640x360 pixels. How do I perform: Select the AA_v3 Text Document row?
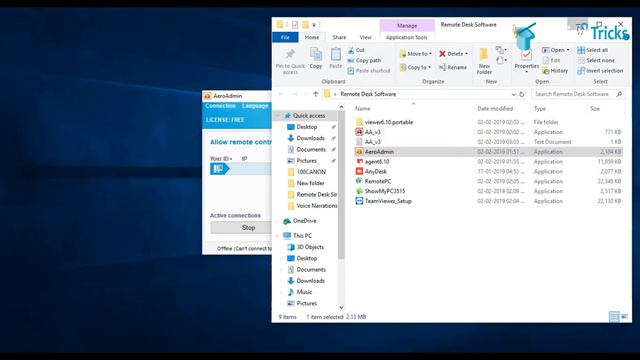tap(488, 142)
